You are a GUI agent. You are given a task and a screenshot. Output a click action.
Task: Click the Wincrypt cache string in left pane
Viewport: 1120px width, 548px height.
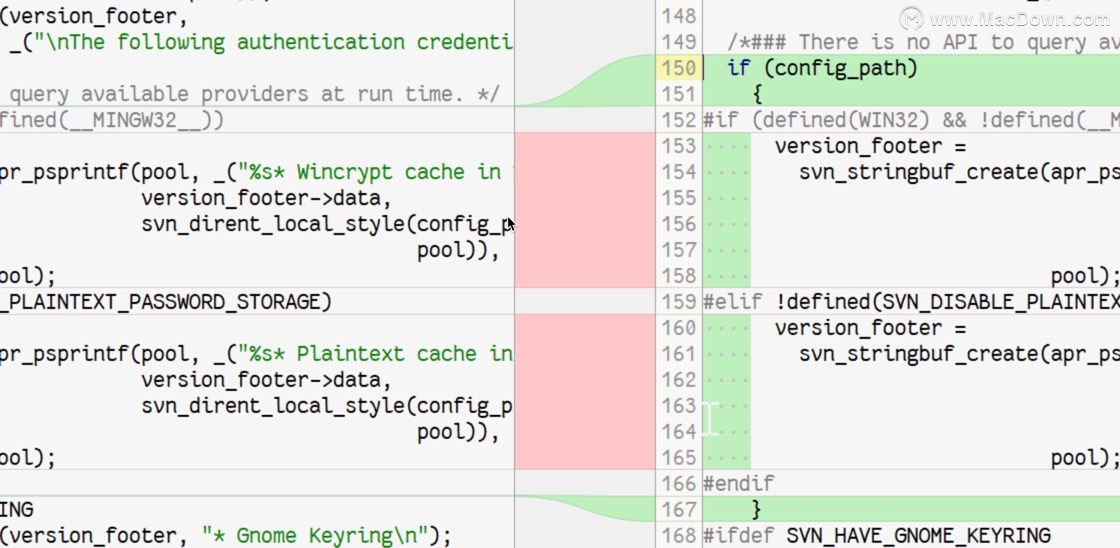375,172
